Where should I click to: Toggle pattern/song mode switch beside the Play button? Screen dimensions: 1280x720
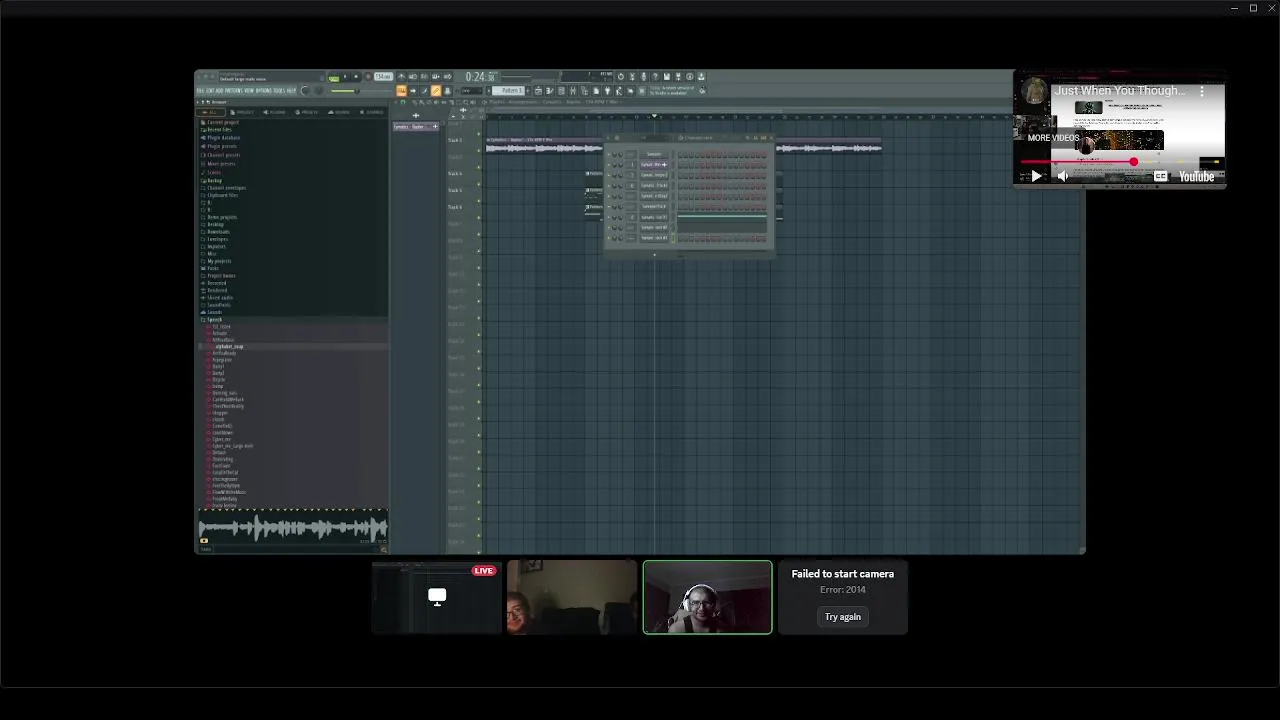click(x=334, y=76)
